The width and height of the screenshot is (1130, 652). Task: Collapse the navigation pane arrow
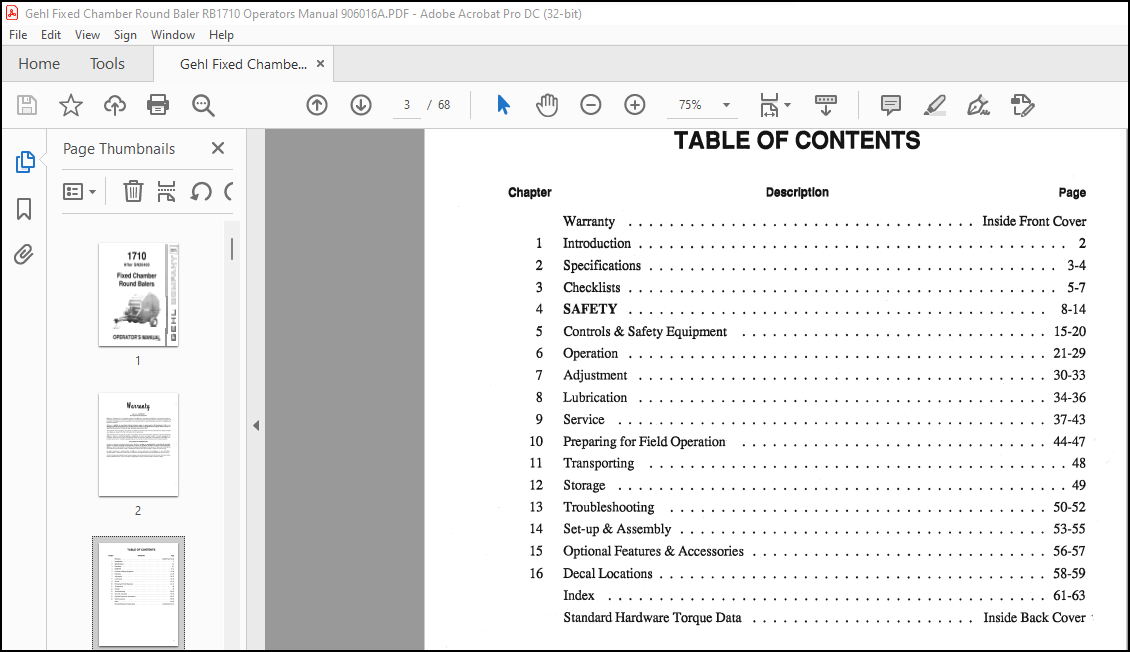(x=256, y=426)
